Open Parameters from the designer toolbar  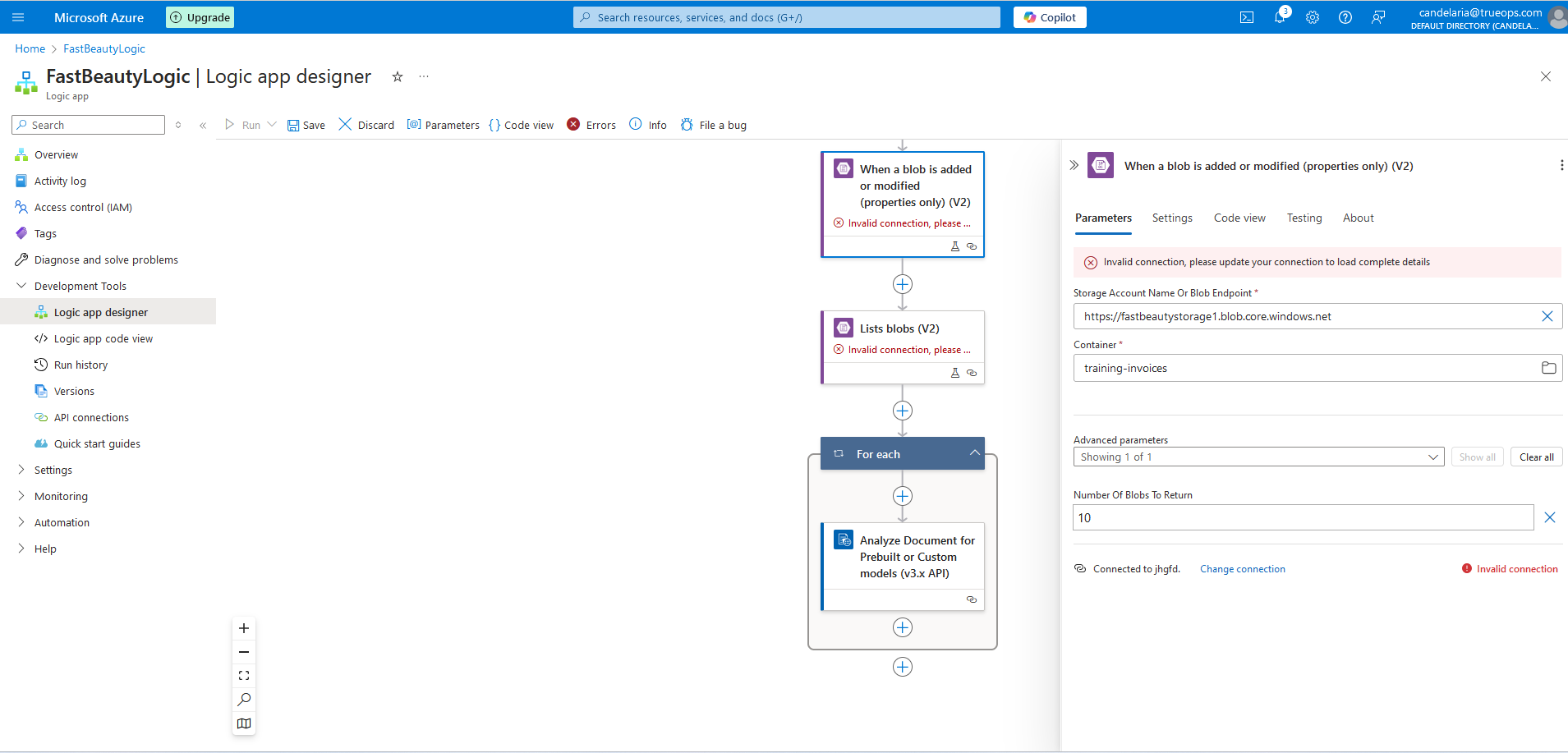[444, 125]
